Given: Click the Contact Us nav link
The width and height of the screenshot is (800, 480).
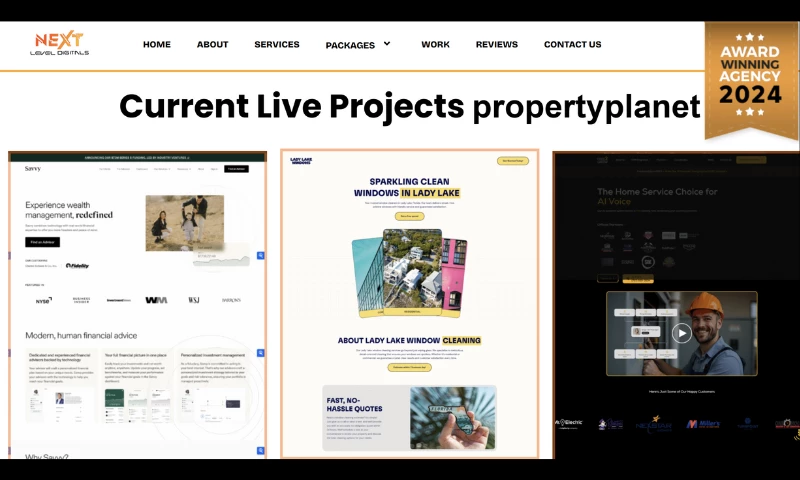Looking at the screenshot, I should (x=572, y=45).
